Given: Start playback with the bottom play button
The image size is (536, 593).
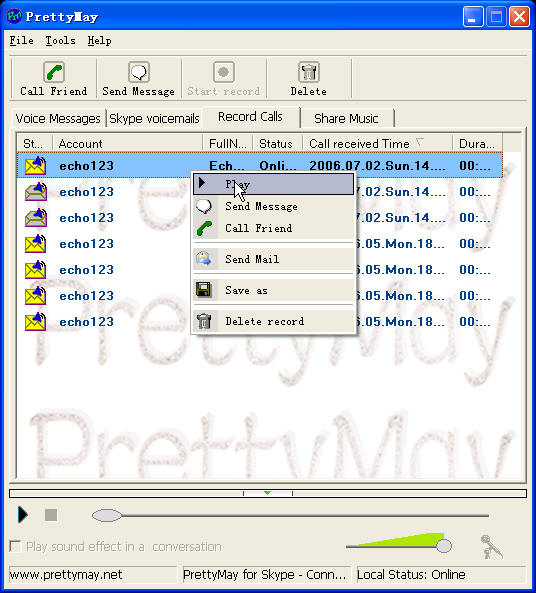Looking at the screenshot, I should tap(23, 515).
